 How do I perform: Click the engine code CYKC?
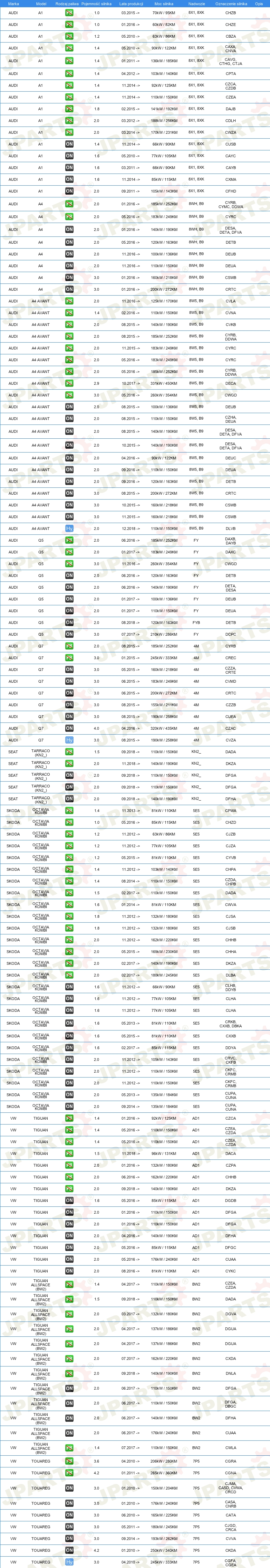[x=231, y=1271]
